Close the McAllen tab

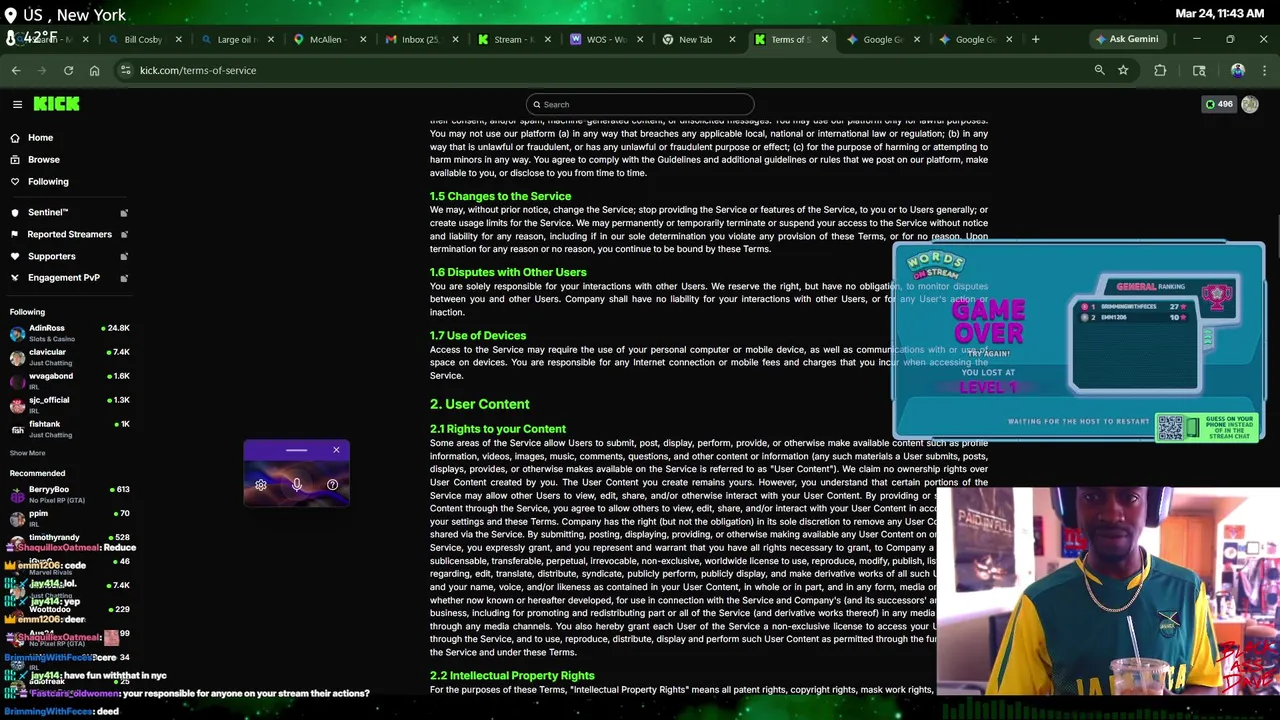363,39
